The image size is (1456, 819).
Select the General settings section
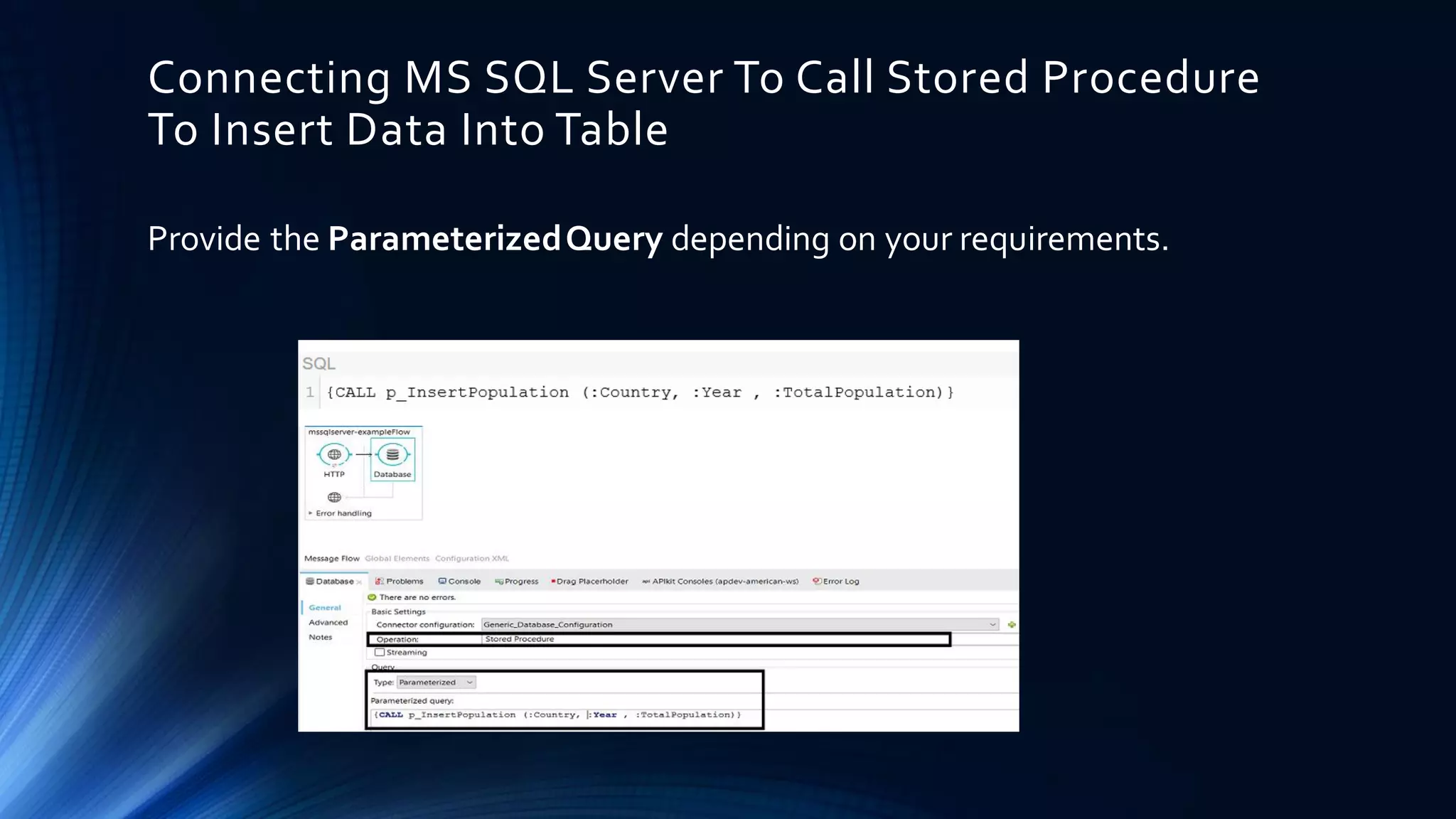(325, 608)
